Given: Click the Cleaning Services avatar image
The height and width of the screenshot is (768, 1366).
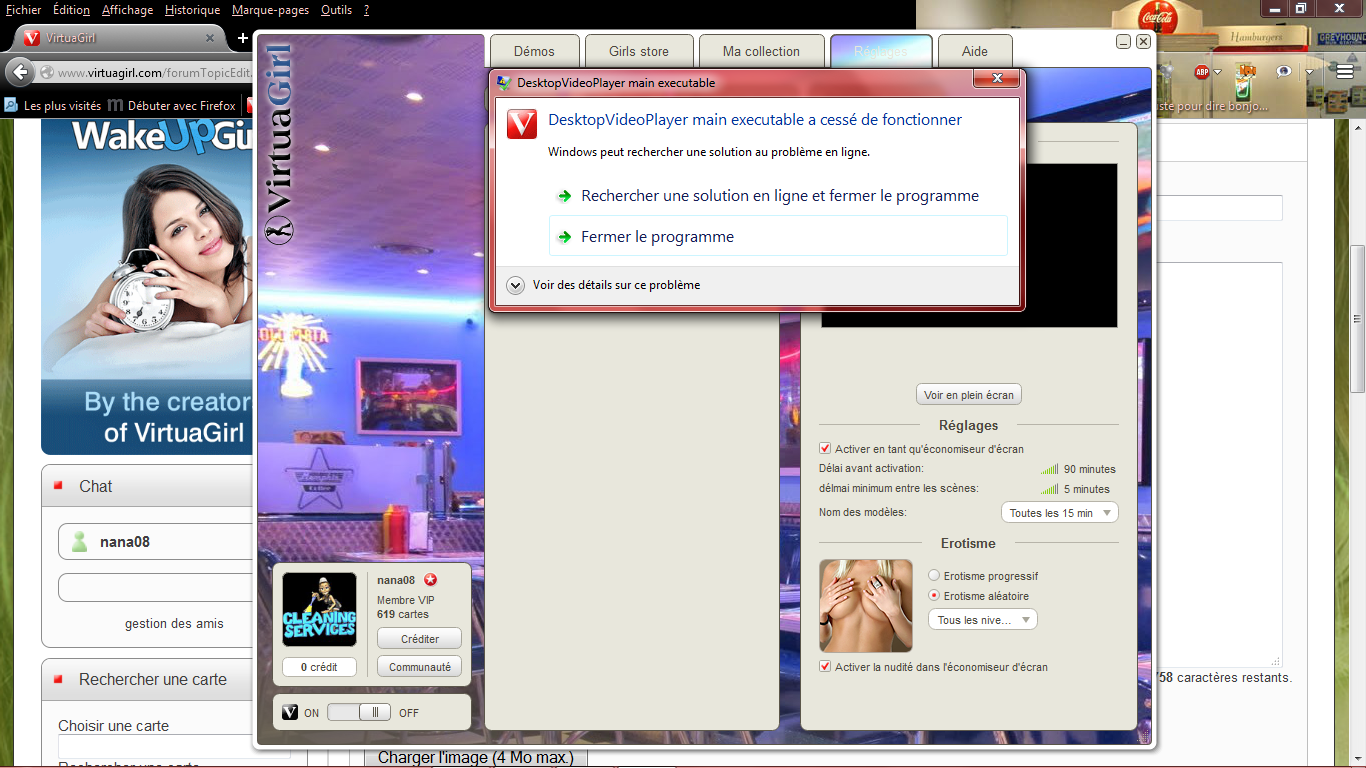Looking at the screenshot, I should [319, 610].
